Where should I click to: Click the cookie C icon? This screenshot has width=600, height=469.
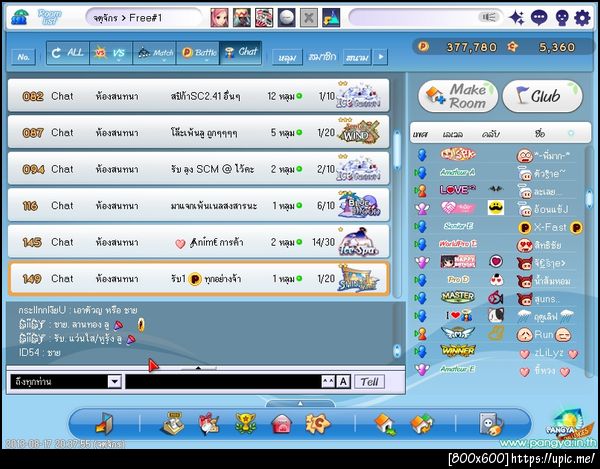318,424
